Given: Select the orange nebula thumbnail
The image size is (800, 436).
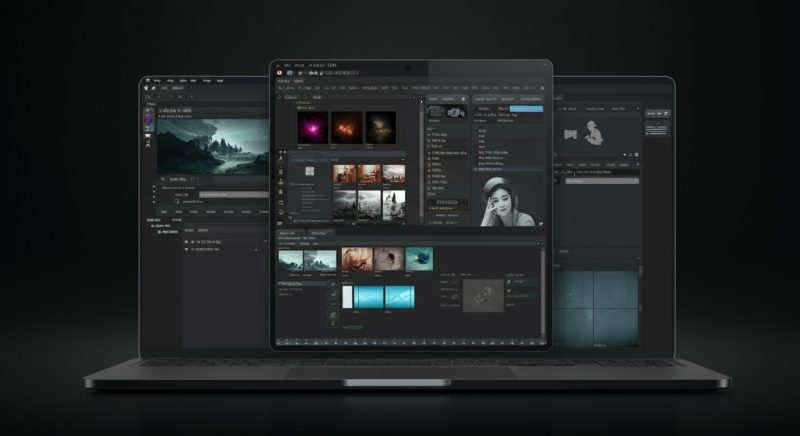Looking at the screenshot, I should pos(346,127).
